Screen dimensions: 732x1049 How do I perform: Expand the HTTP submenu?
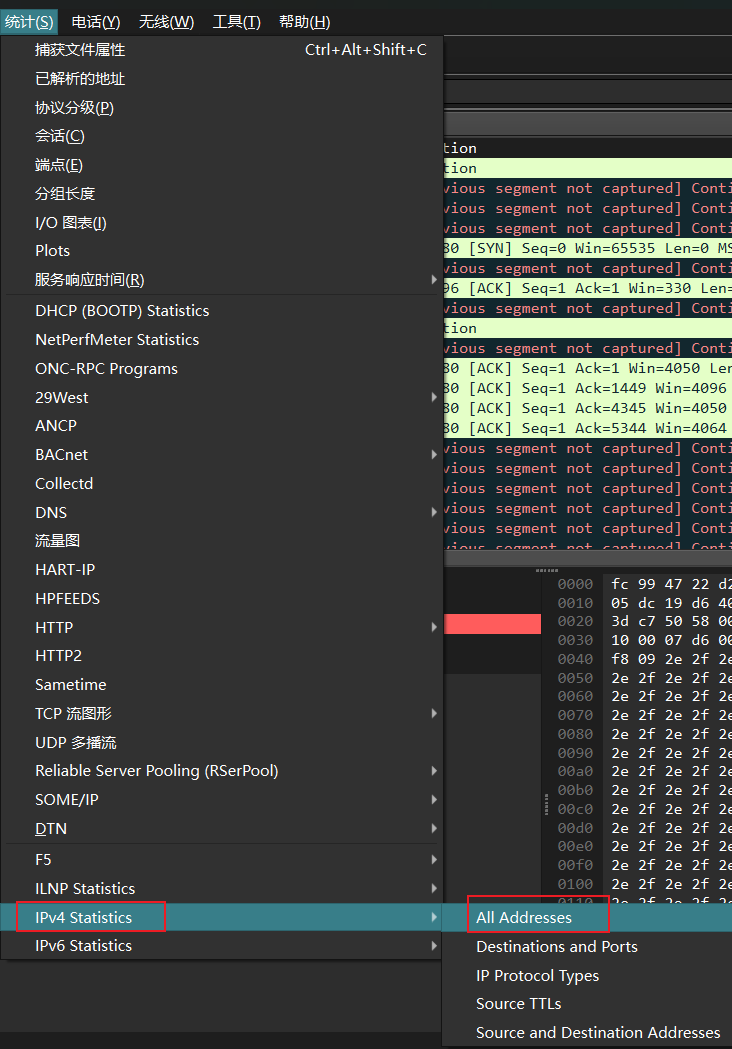pos(221,627)
